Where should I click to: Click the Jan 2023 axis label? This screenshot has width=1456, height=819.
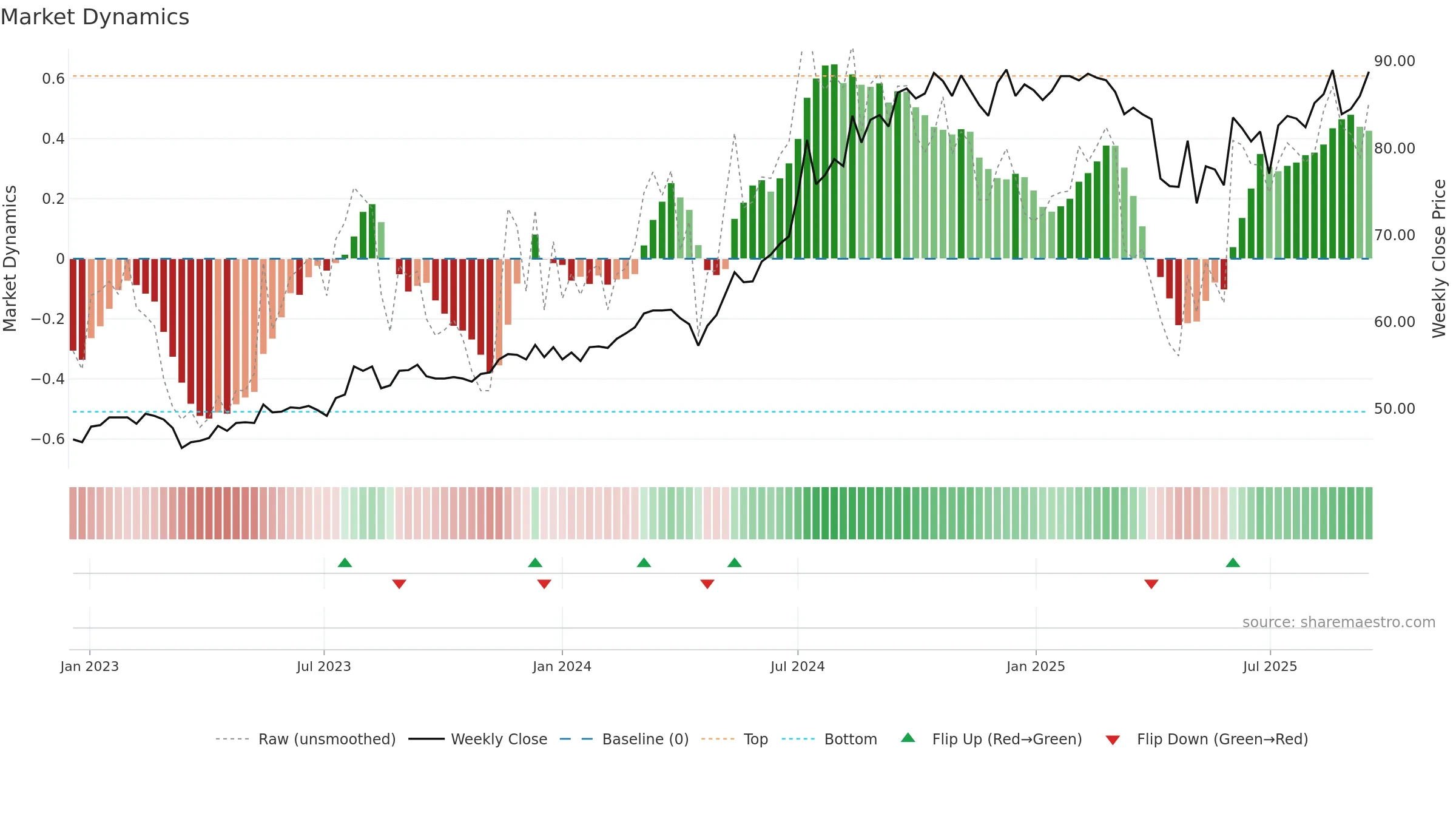[90, 666]
